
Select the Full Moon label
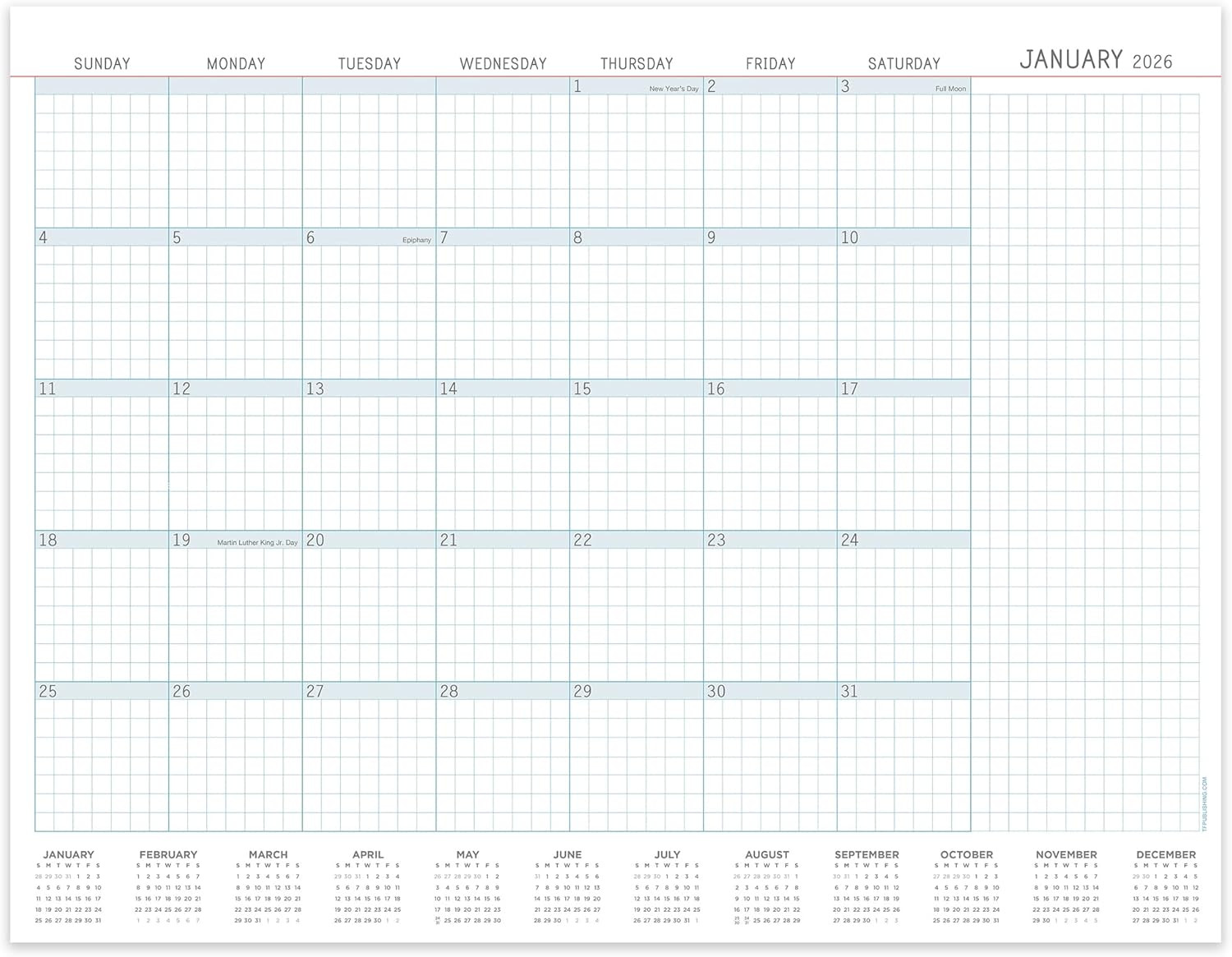pyautogui.click(x=950, y=89)
